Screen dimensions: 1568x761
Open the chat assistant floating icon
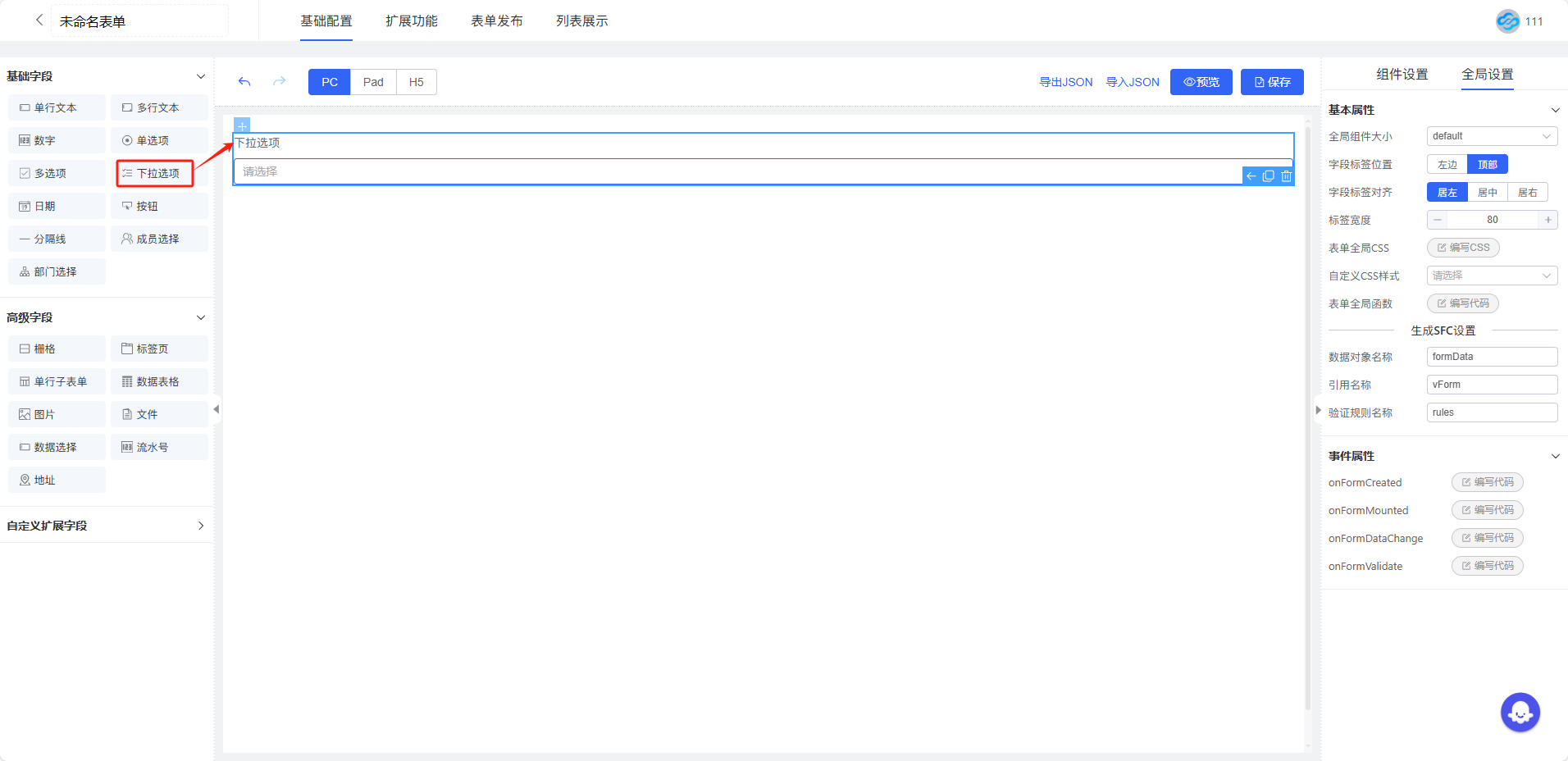1520,713
